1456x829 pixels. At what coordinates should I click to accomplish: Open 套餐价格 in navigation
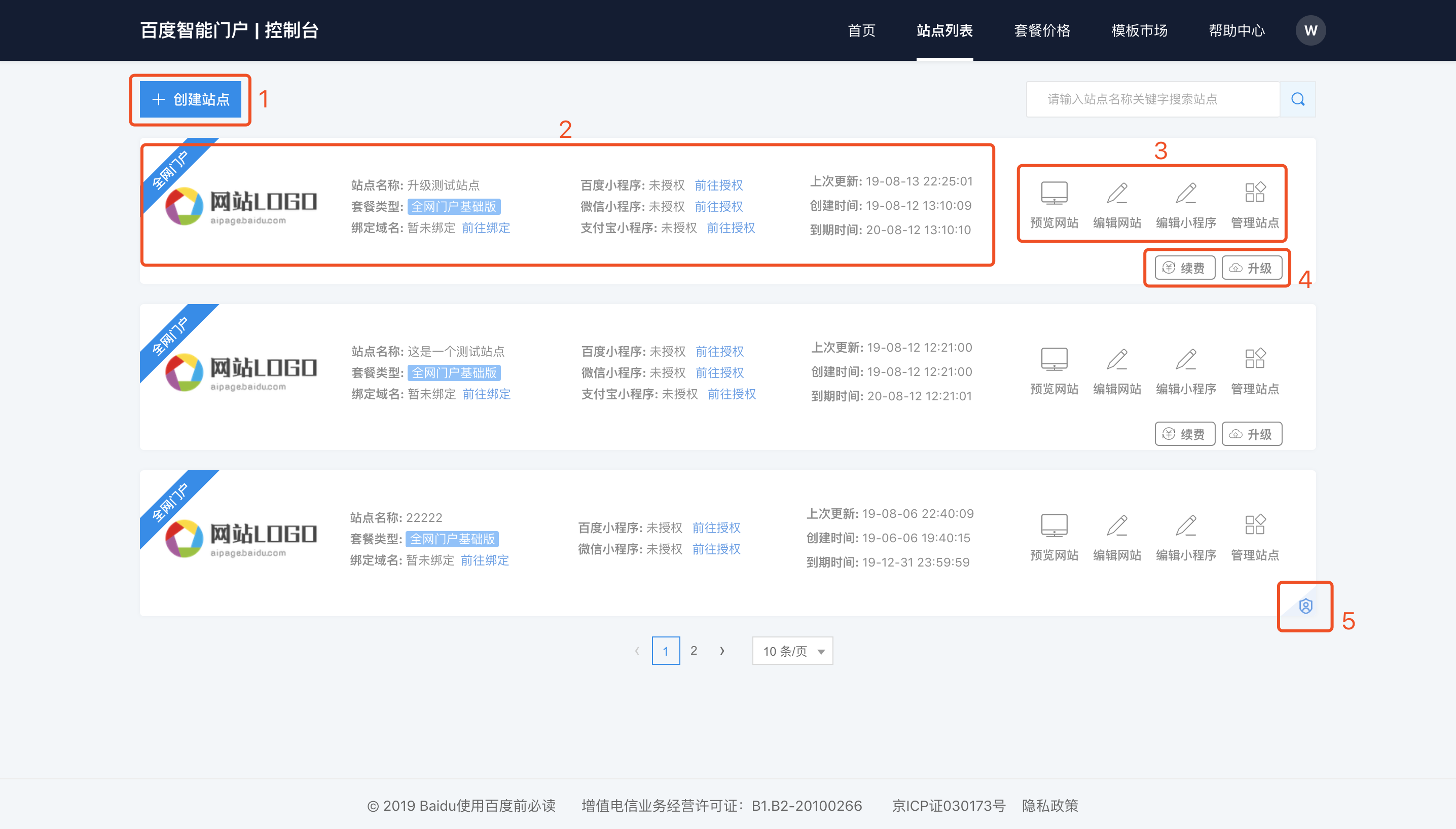(1042, 31)
